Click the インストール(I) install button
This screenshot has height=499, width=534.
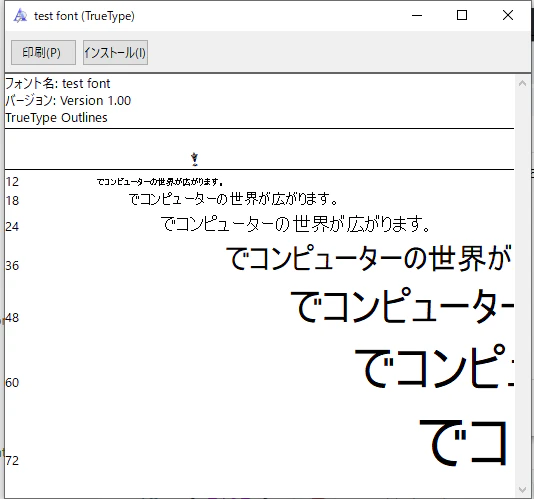point(115,52)
